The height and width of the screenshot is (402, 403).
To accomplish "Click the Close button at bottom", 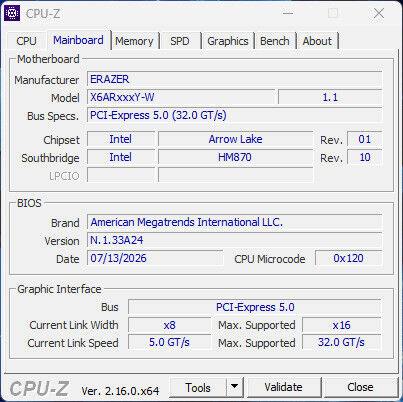I will coord(360,387).
